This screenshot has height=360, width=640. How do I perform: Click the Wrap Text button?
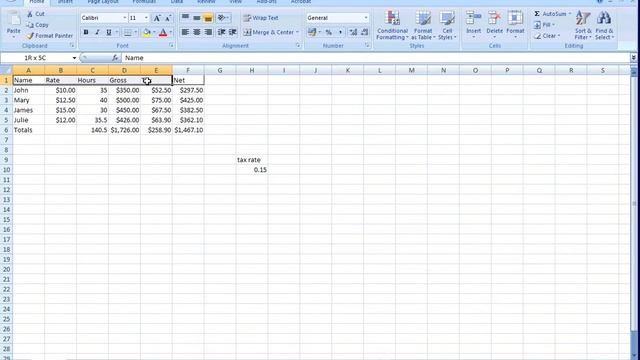point(261,18)
